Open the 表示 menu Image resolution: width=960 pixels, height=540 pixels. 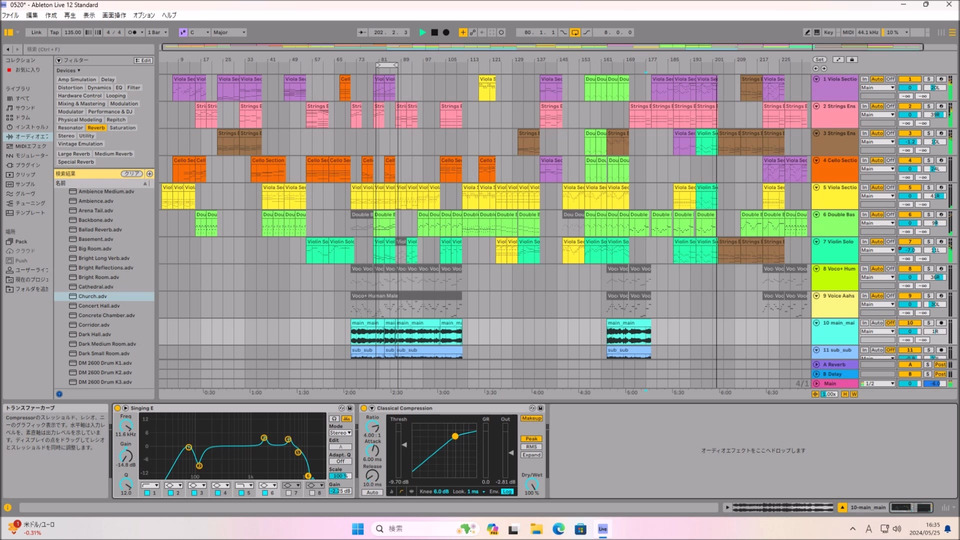pos(90,15)
